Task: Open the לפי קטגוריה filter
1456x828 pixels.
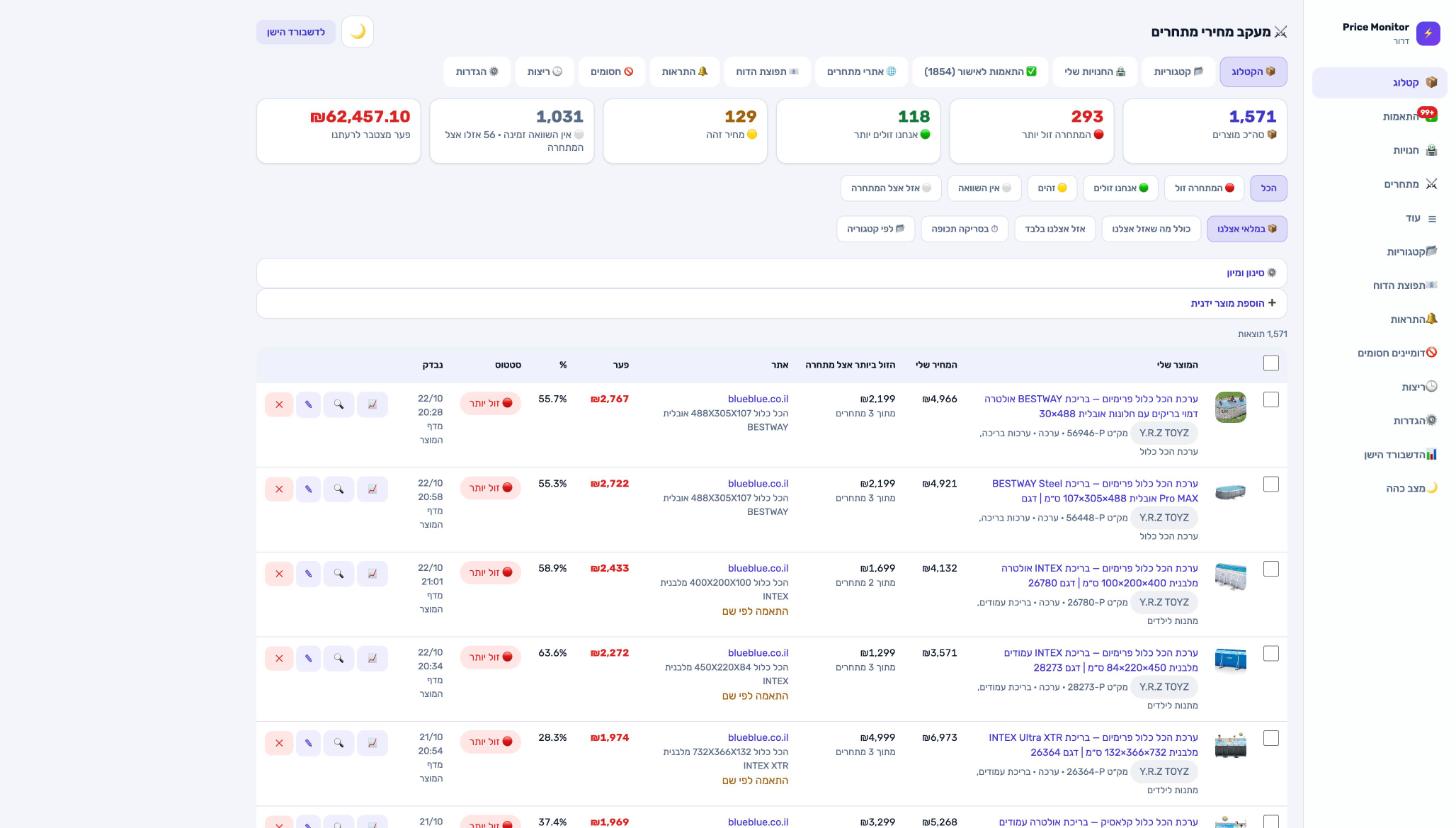Action: pyautogui.click(x=876, y=229)
